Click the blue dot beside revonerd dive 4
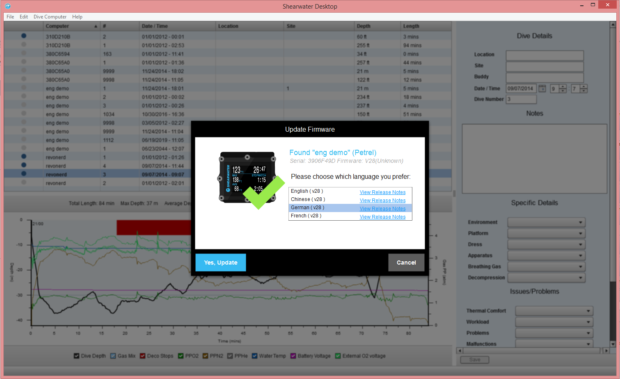The image size is (620, 379). [x=24, y=165]
